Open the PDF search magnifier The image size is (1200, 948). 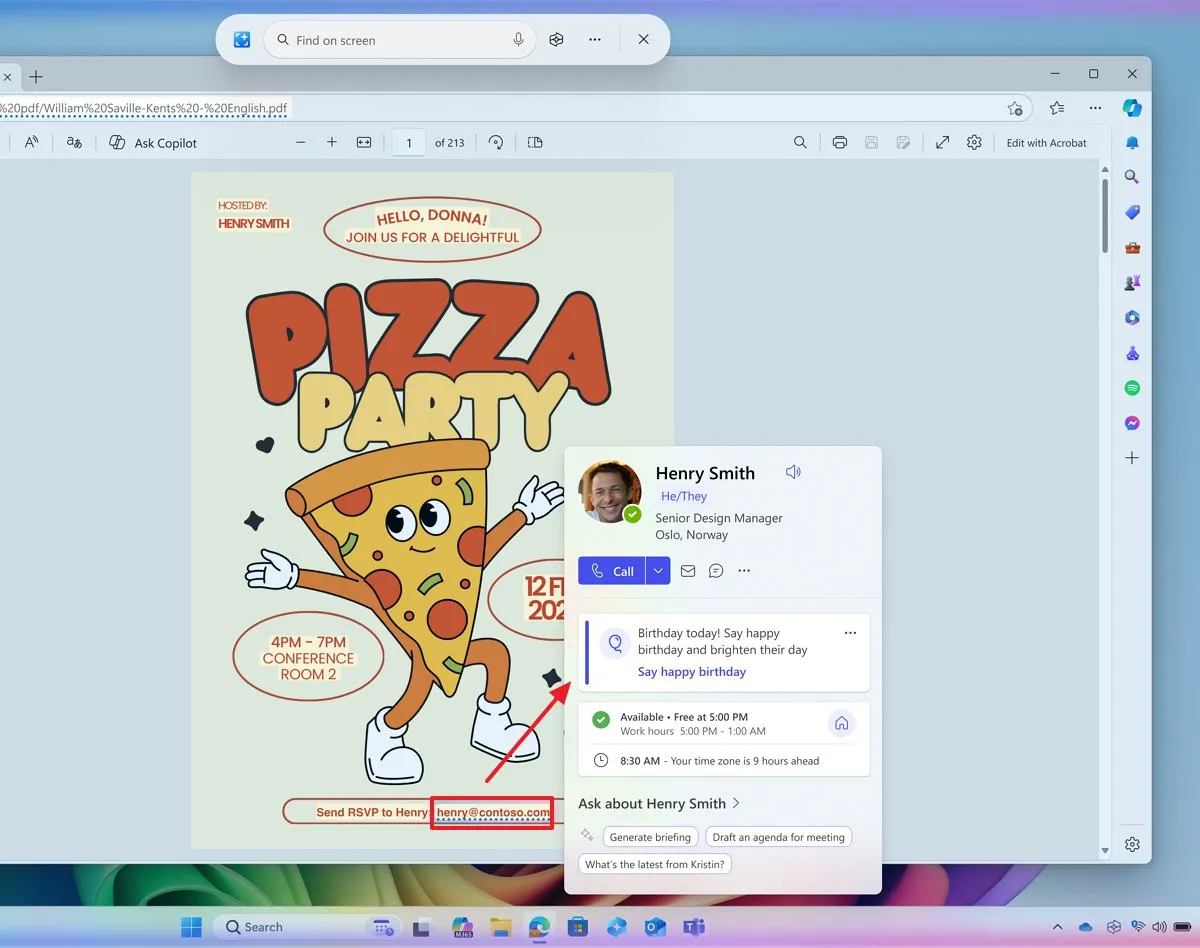click(x=800, y=143)
